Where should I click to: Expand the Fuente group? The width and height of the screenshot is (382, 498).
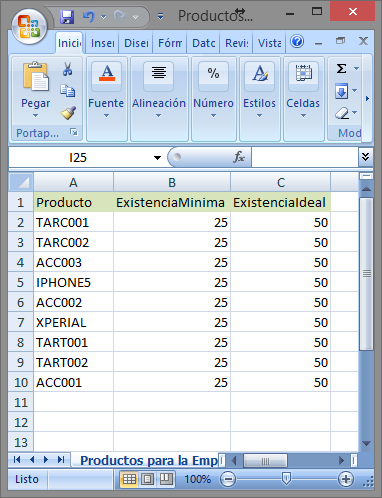pyautogui.click(x=106, y=99)
